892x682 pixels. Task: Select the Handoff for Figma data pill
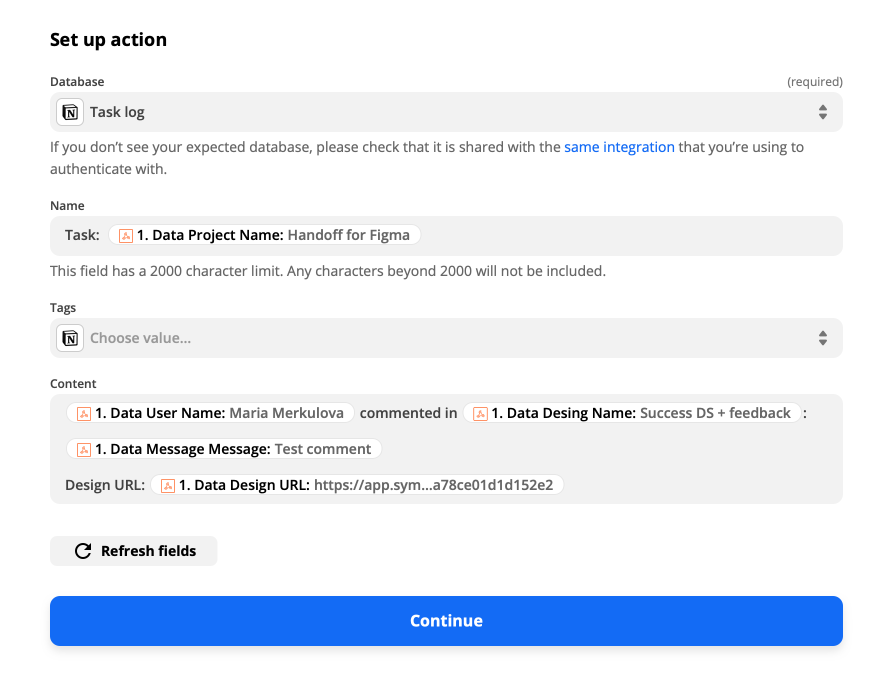click(265, 235)
